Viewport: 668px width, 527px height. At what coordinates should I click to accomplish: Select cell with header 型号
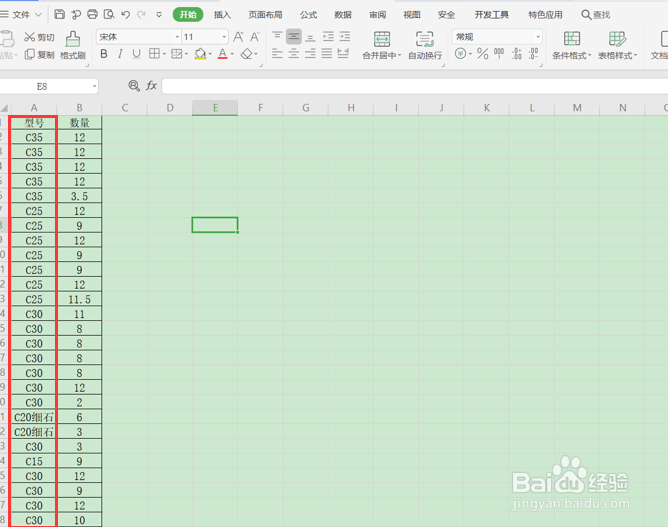34,123
